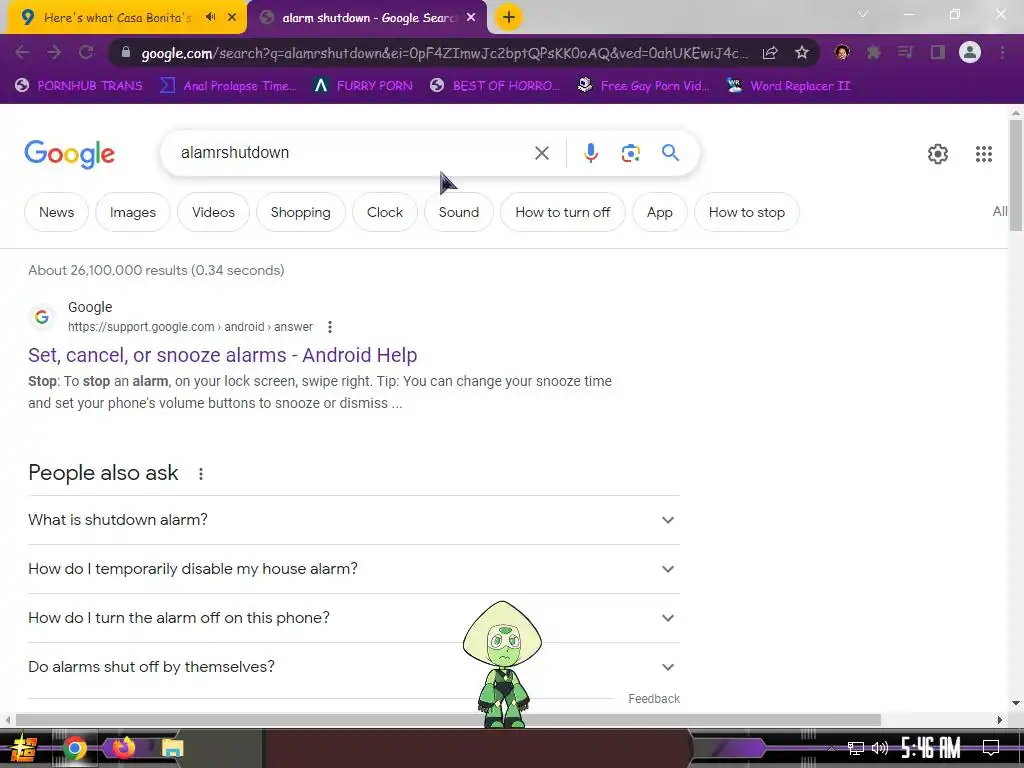The width and height of the screenshot is (1024, 768).
Task: Open the Word Replacer II bookmark
Action: coord(789,86)
